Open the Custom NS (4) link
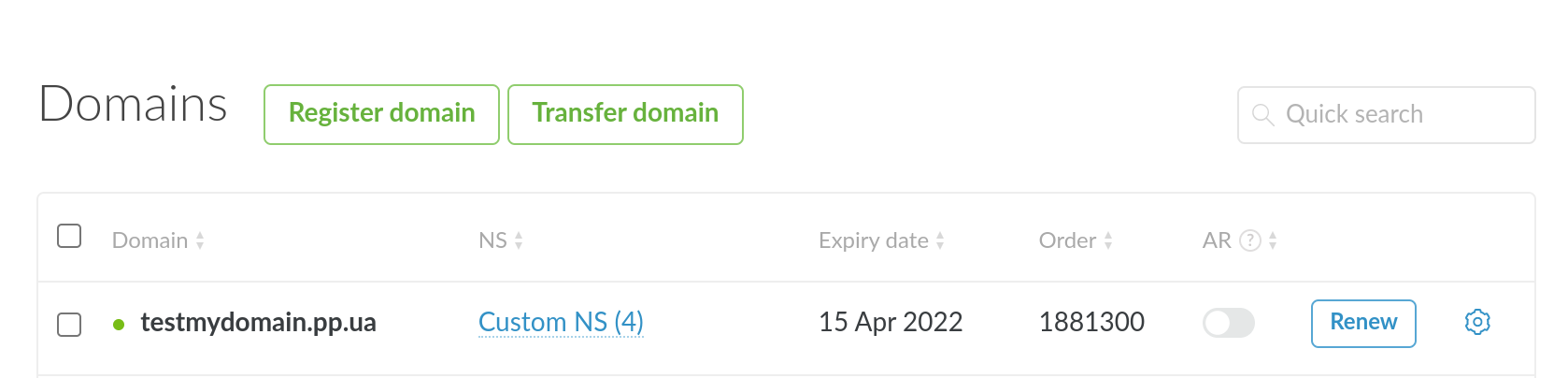The width and height of the screenshot is (1568, 378). 561,322
